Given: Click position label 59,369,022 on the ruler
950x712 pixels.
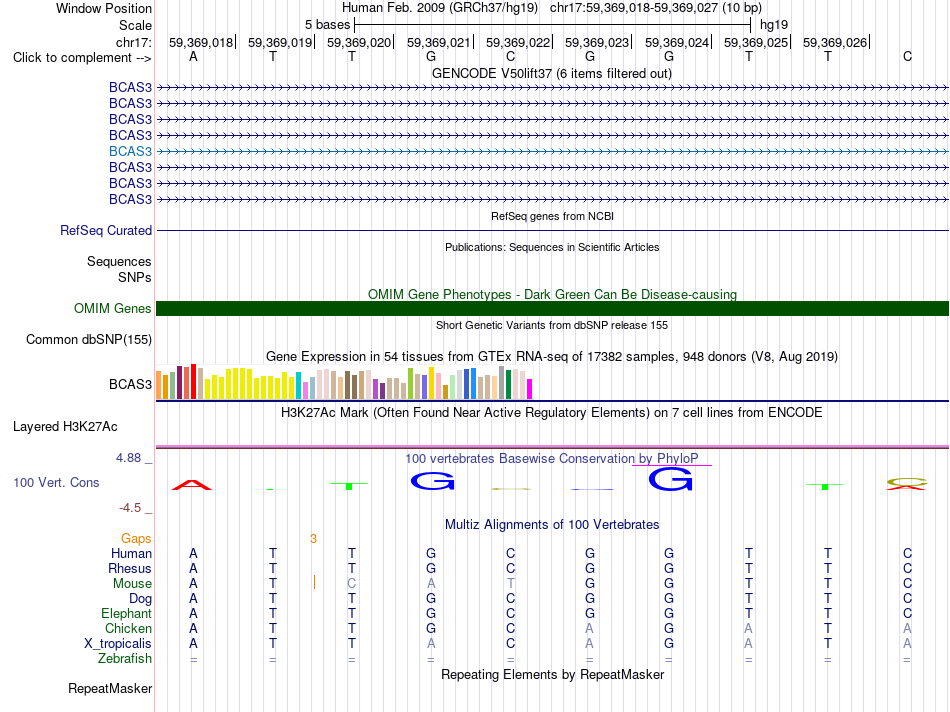Looking at the screenshot, I should coord(517,42).
